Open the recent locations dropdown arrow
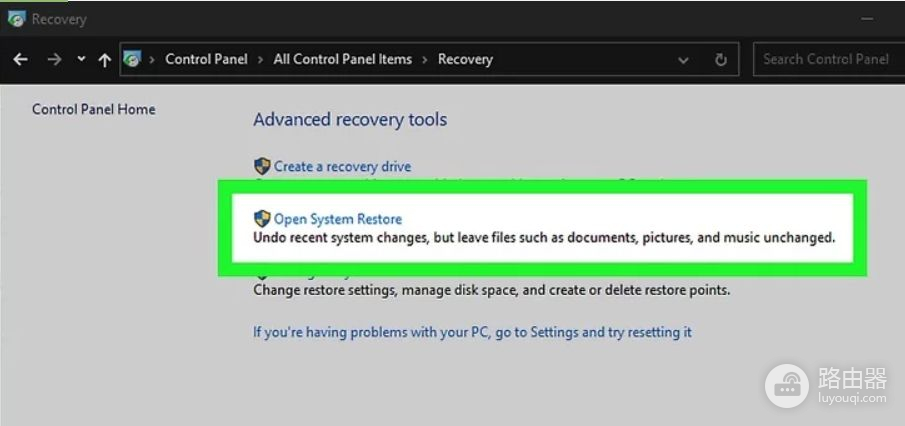The height and width of the screenshot is (426, 905). (x=81, y=60)
